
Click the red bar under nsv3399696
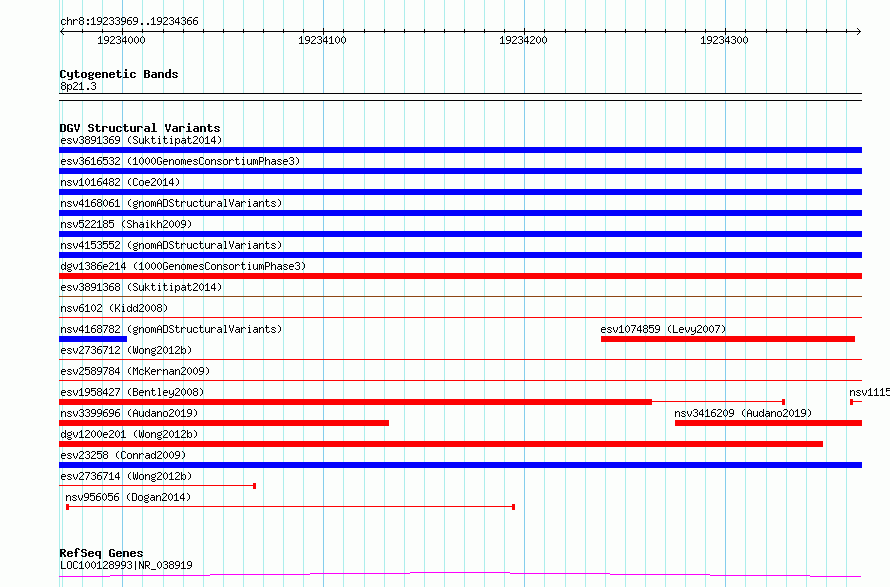(x=224, y=423)
